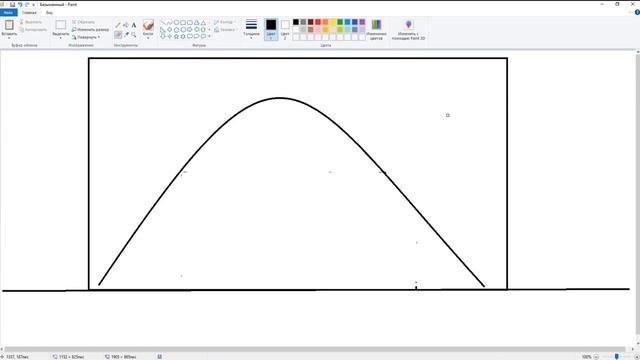Select the Color picker eyedropper tool
Image resolution: width=640 pixels, height=360 pixels.
[x=126, y=35]
